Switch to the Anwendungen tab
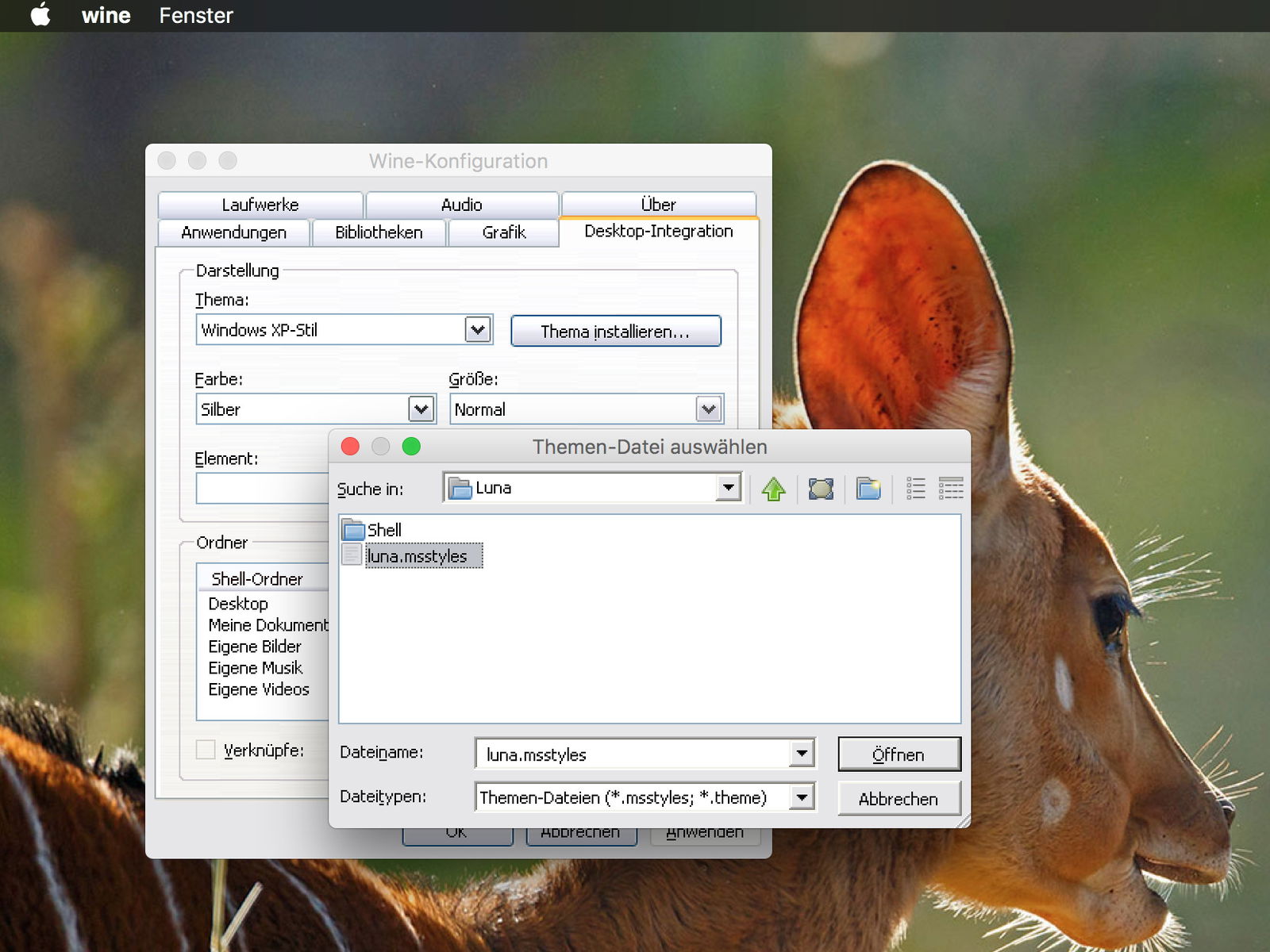This screenshot has height=952, width=1270. 234,232
